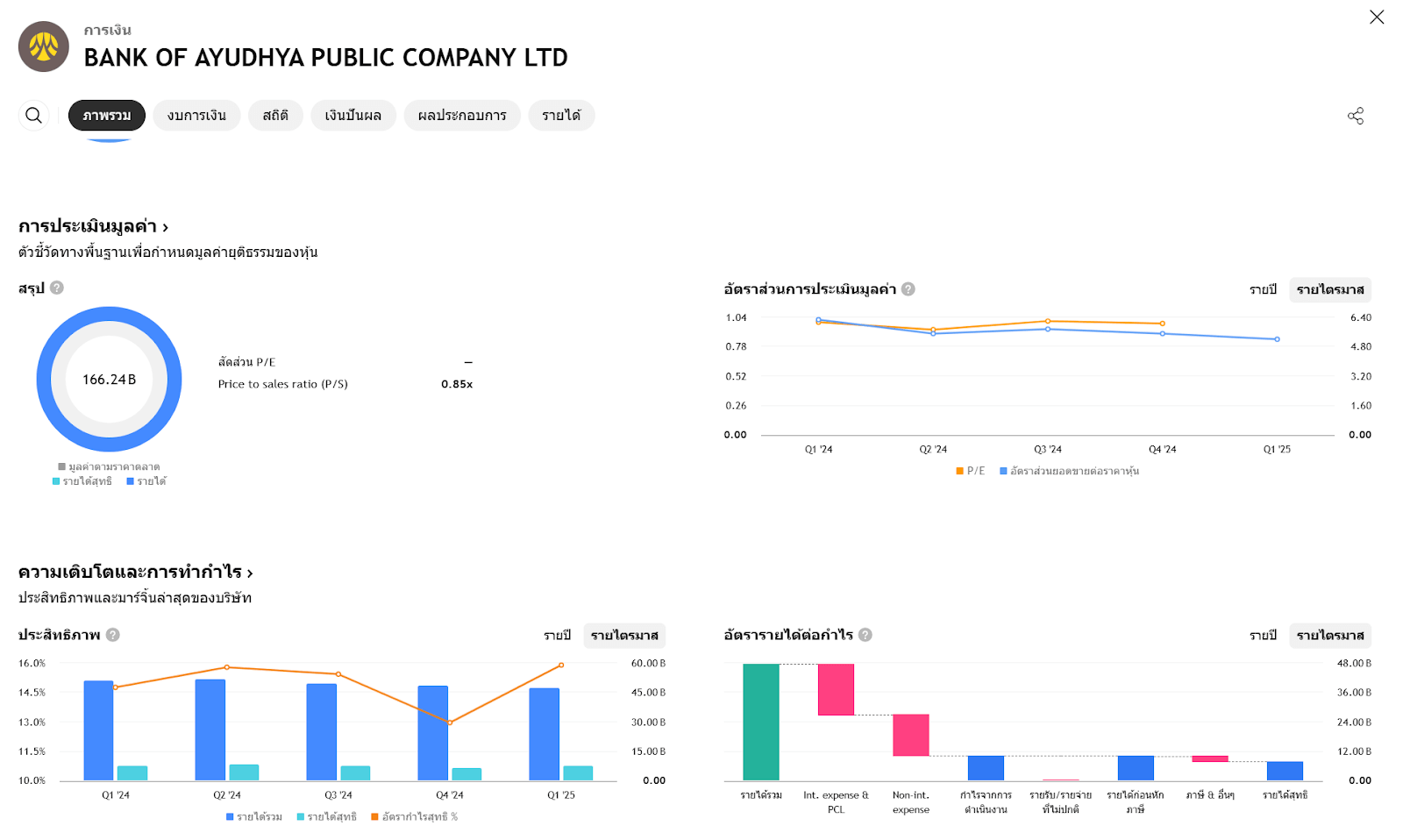The height and width of the screenshot is (840, 1403).
Task: Open the สถิติ tab
Action: [275, 116]
